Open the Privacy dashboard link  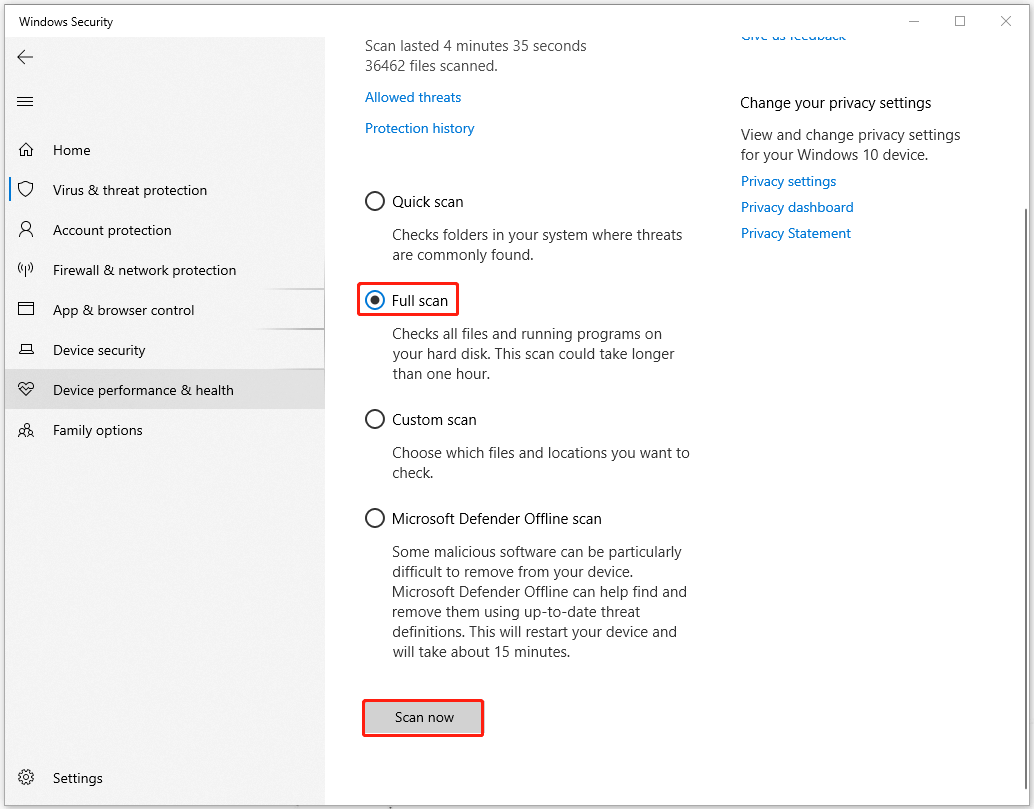pos(797,207)
